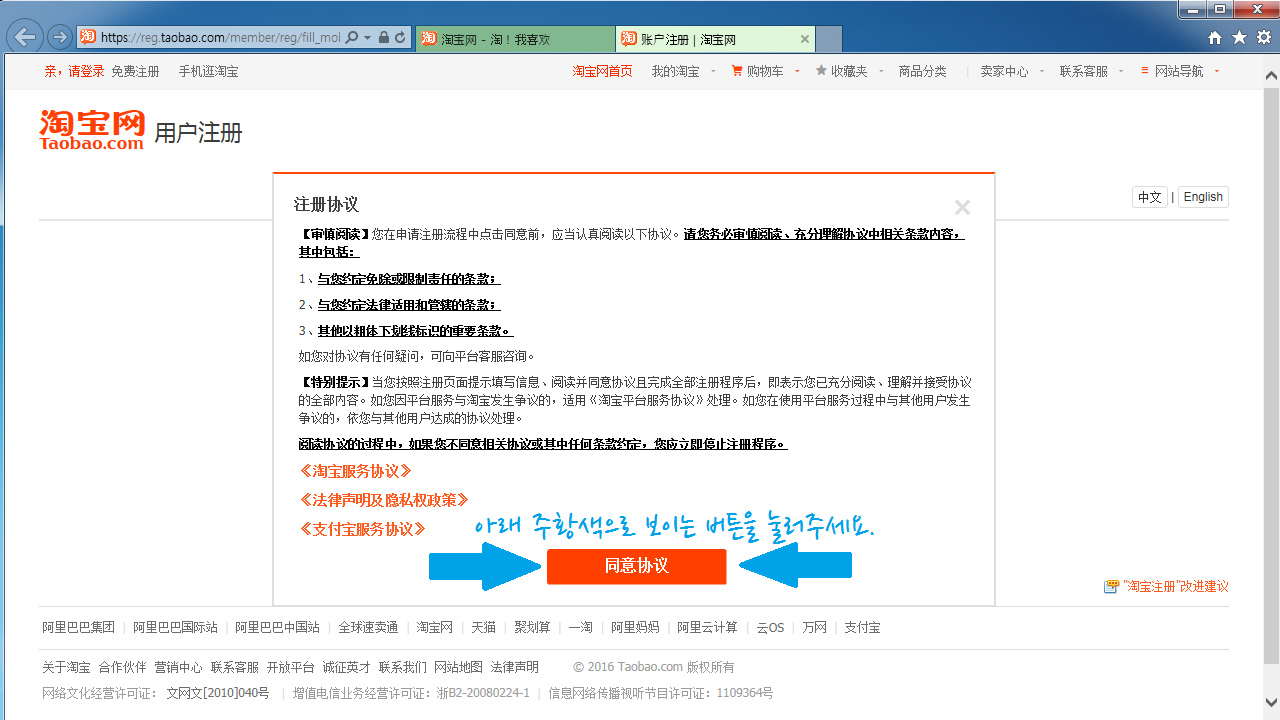
Task: Open browser Tools gear icon
Action: click(1263, 38)
